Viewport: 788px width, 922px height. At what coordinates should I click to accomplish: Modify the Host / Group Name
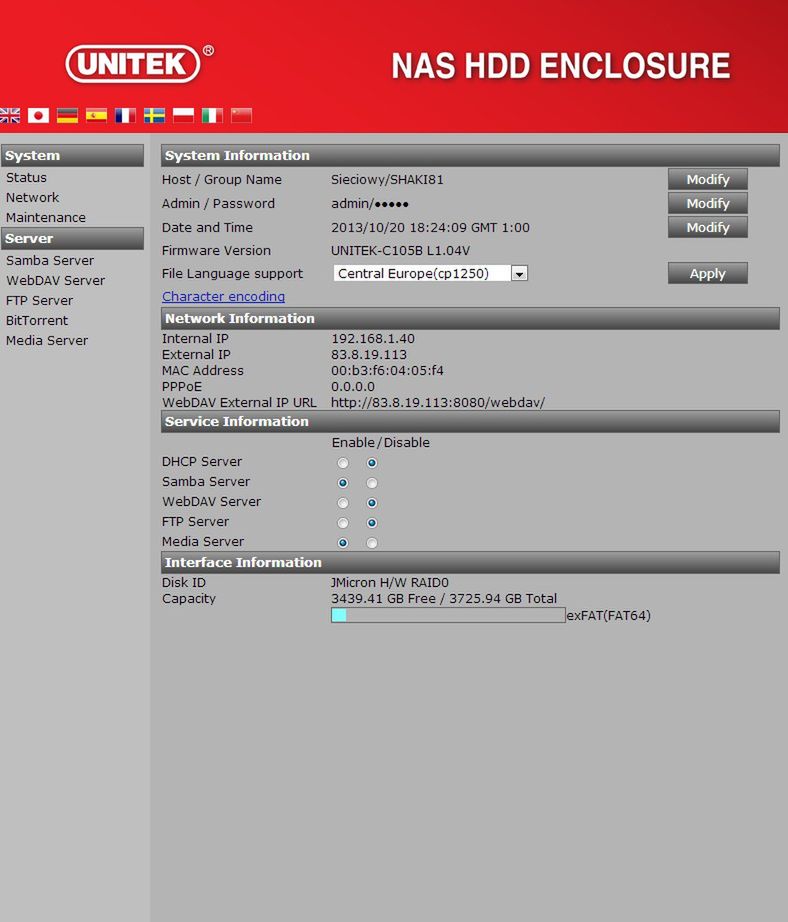tap(708, 179)
